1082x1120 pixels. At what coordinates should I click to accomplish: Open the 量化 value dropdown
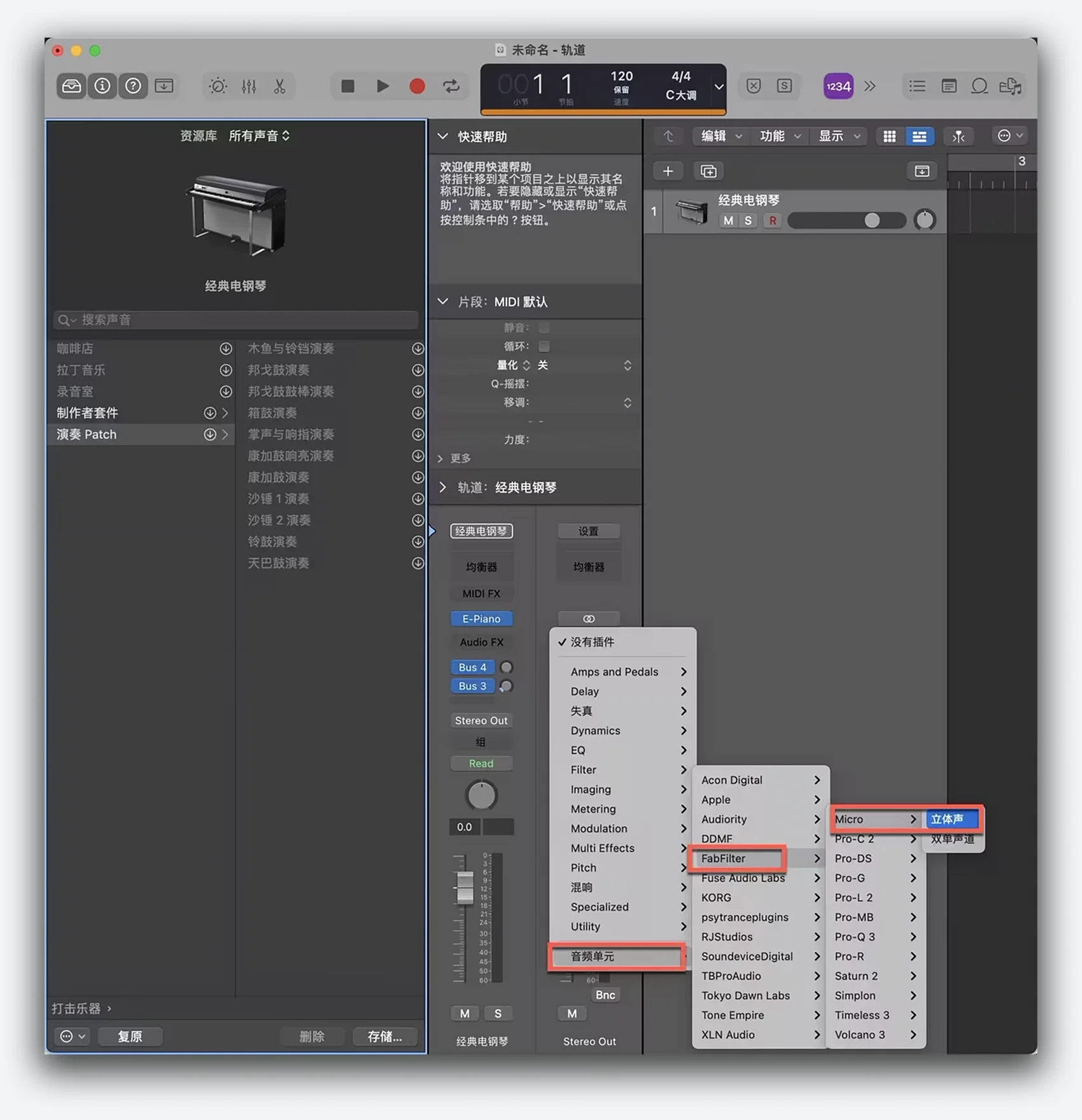pos(584,365)
